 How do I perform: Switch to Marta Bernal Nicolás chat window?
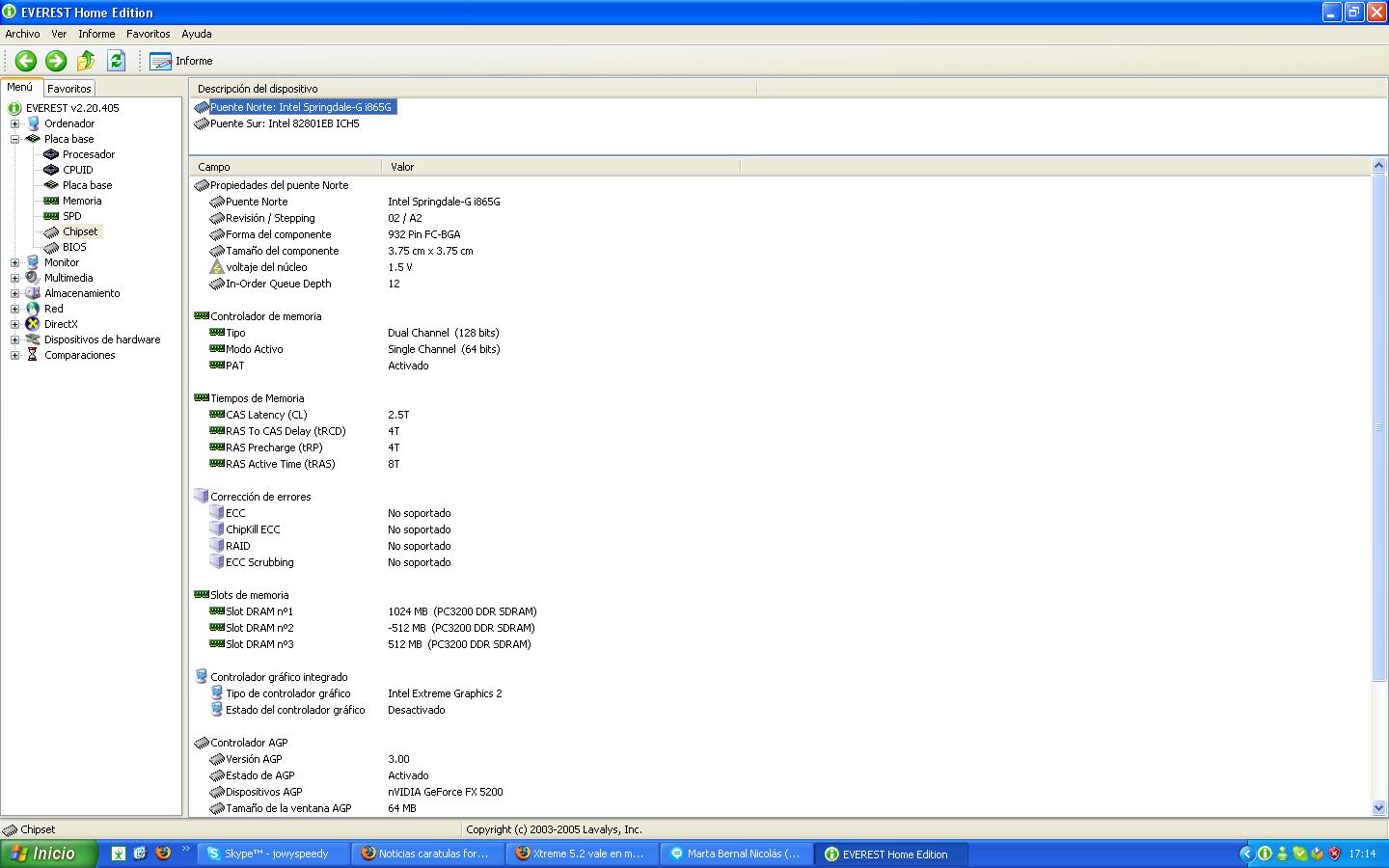pos(736,854)
